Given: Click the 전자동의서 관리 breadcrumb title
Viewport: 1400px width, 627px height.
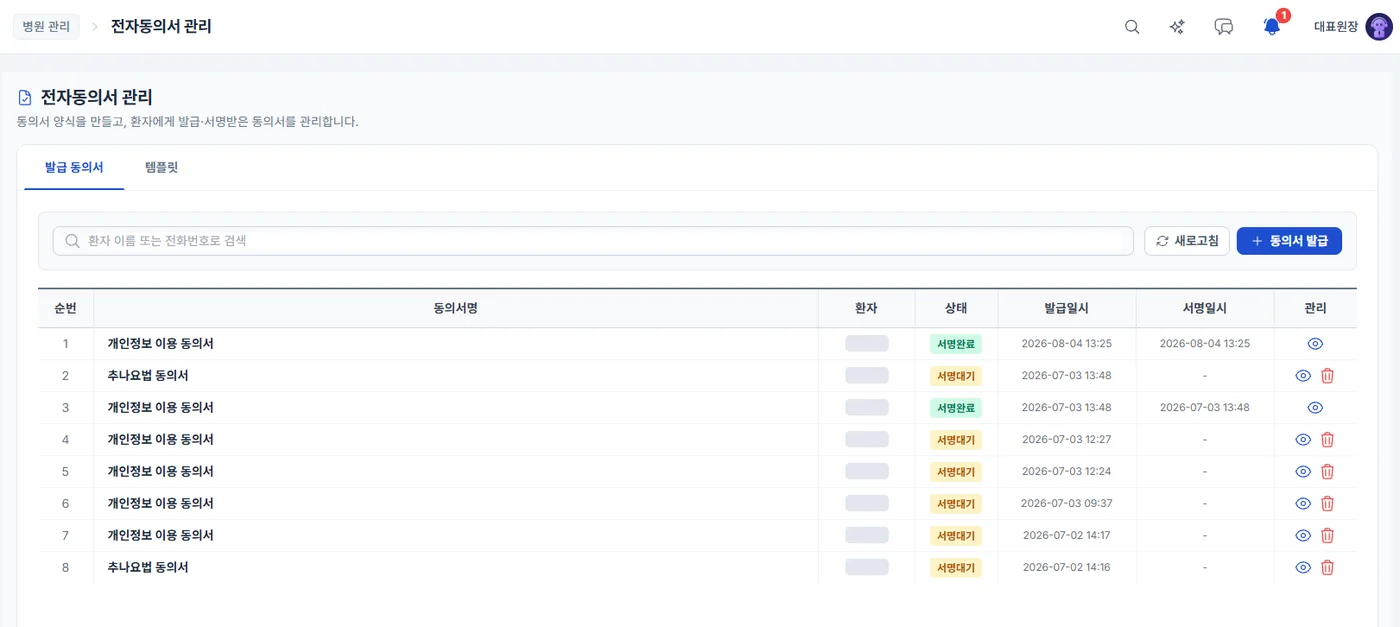Looking at the screenshot, I should point(161,27).
